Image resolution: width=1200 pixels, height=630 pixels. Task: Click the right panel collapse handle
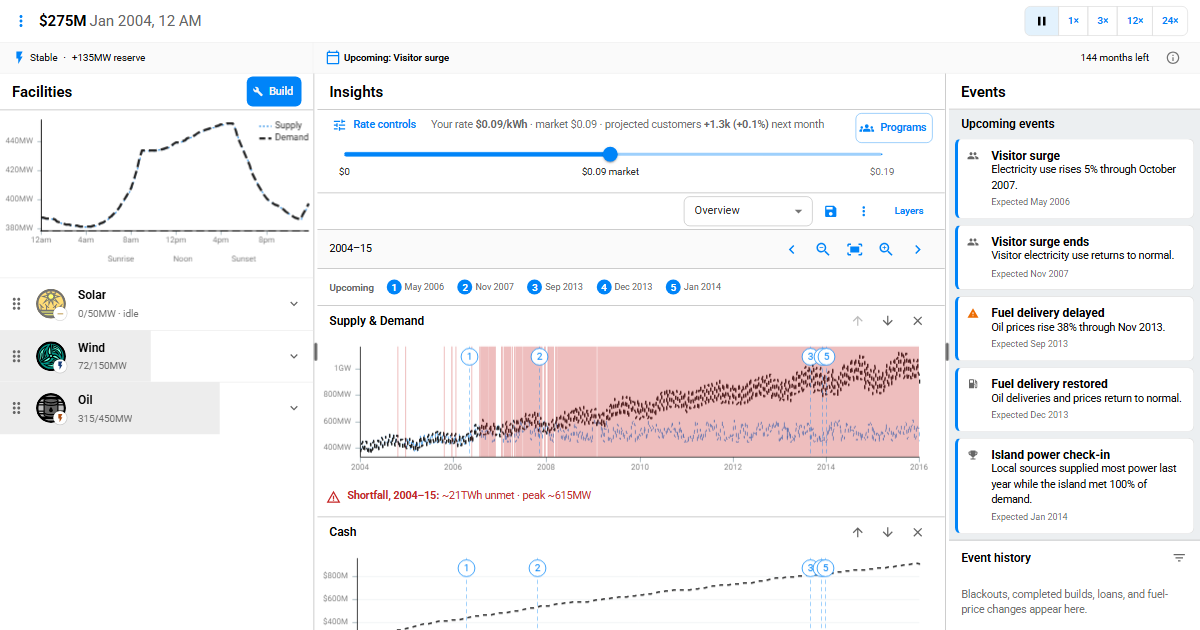946,351
